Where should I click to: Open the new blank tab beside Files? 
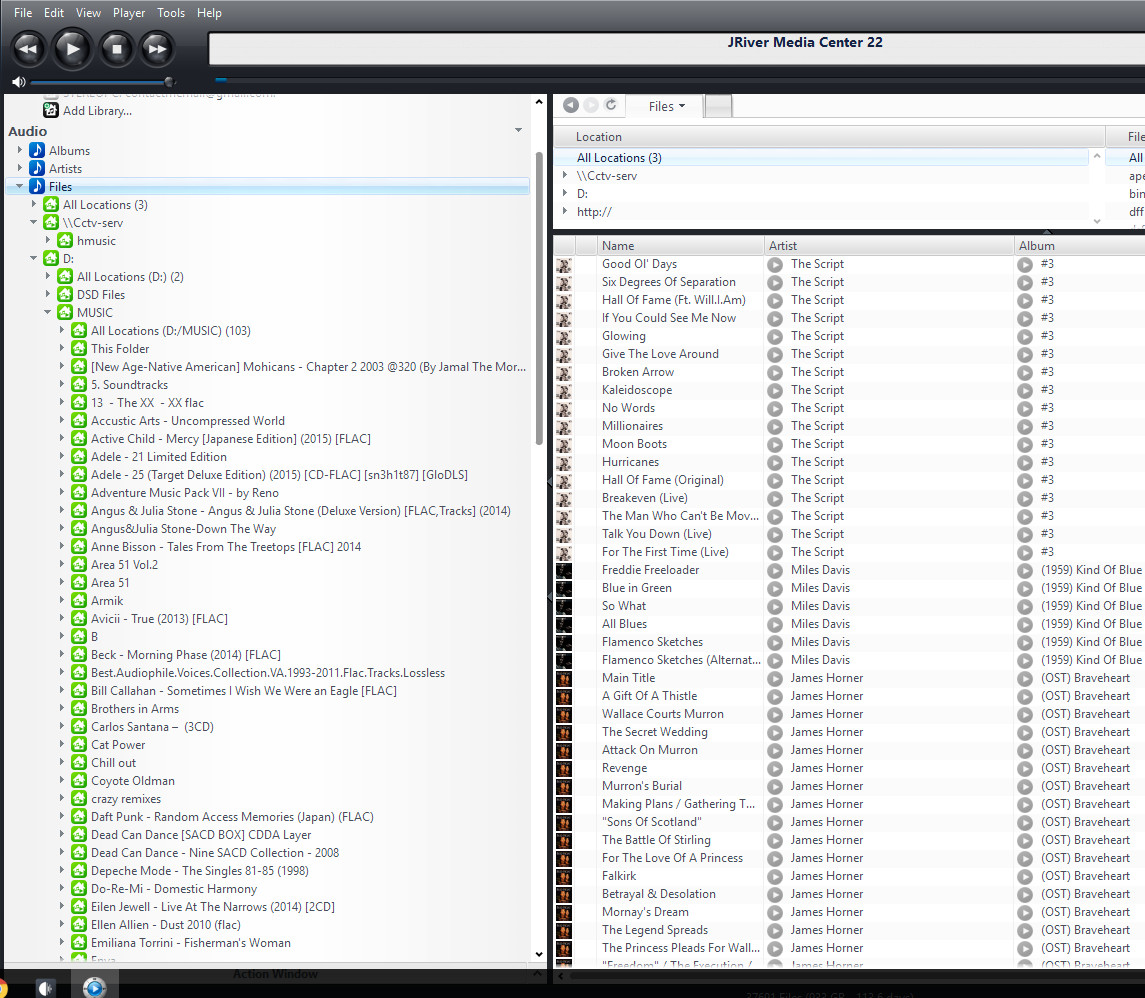click(719, 107)
